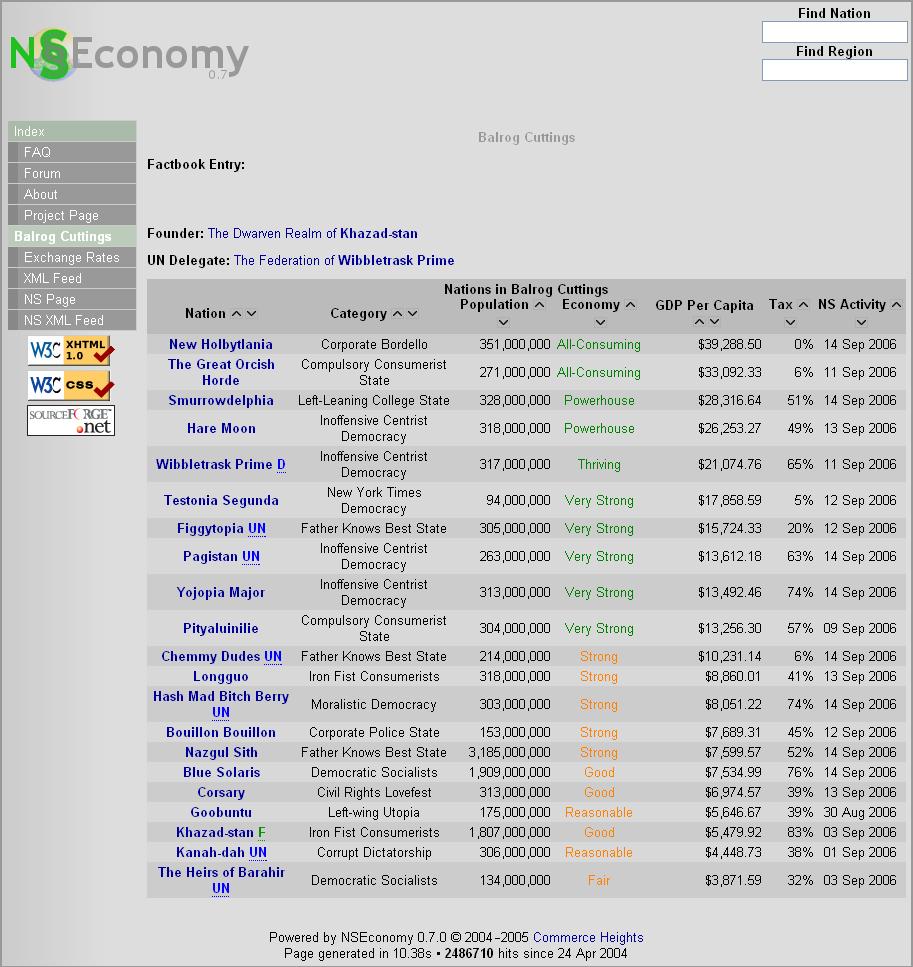Click the Find Region search box
Viewport: 913px width, 967px height.
834,70
